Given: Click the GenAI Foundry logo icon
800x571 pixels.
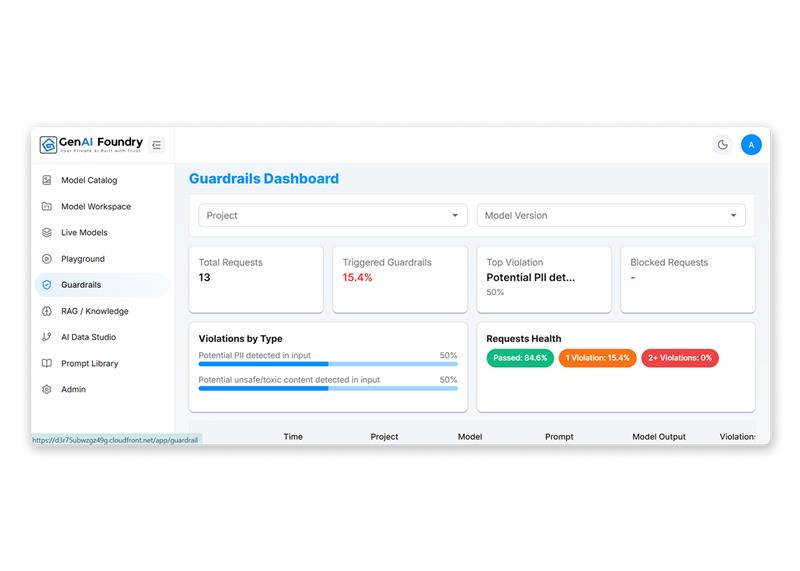Looking at the screenshot, I should [48, 145].
